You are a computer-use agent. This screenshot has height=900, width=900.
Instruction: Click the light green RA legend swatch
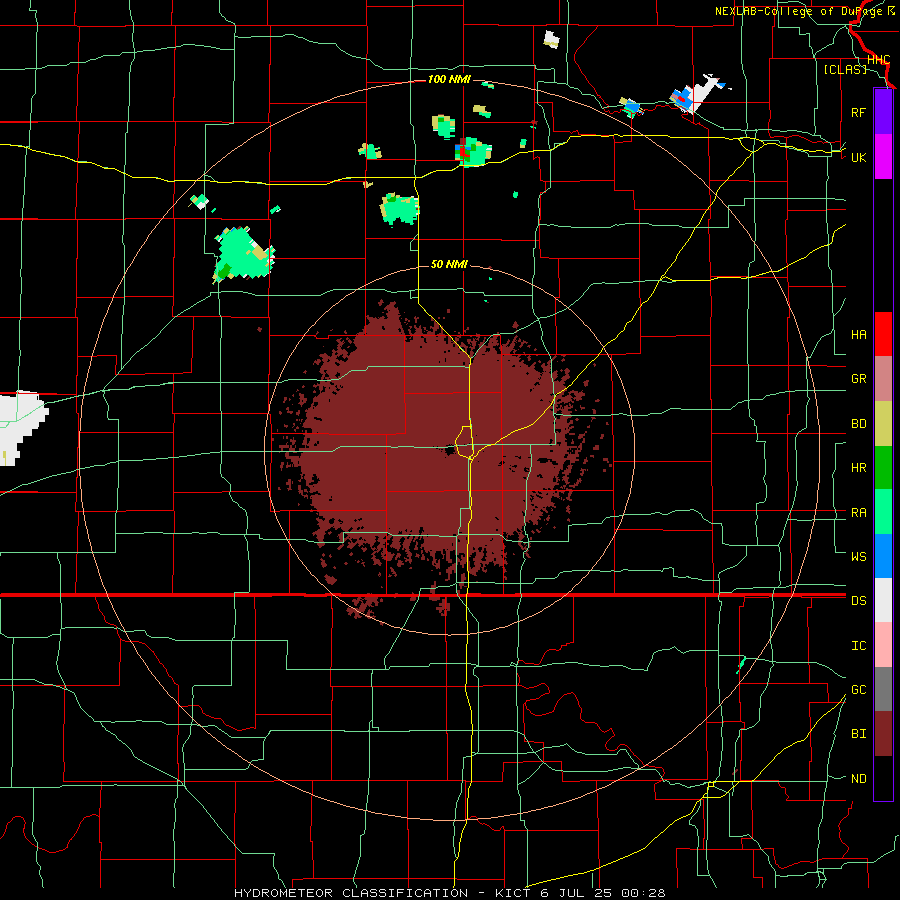pos(883,512)
